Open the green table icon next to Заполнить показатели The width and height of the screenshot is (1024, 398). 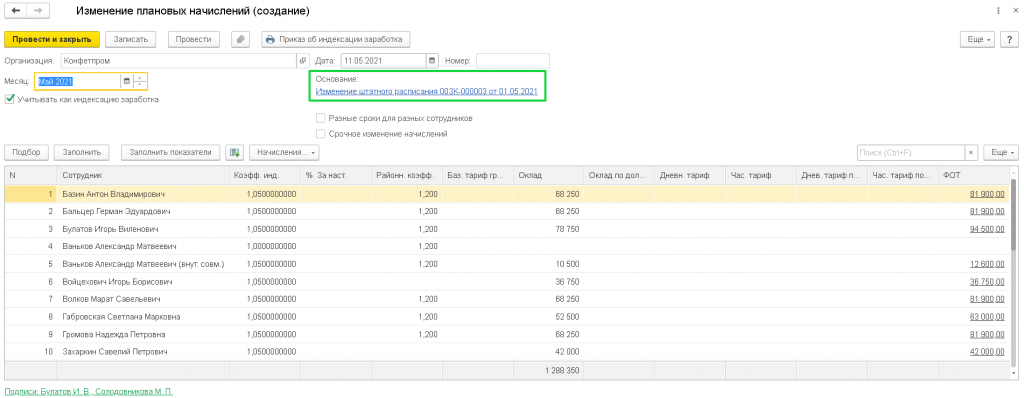234,152
